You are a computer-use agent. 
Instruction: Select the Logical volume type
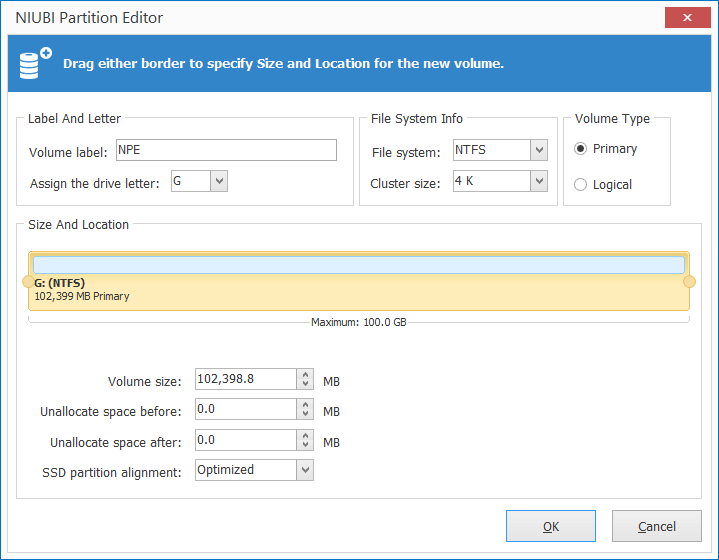pyautogui.click(x=581, y=185)
